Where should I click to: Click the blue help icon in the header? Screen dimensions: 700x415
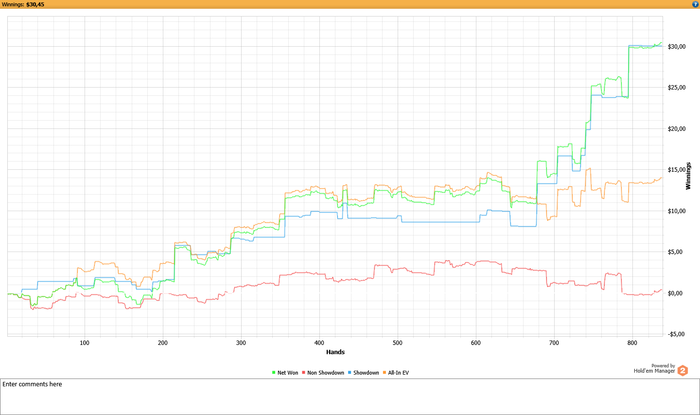pos(694,4)
